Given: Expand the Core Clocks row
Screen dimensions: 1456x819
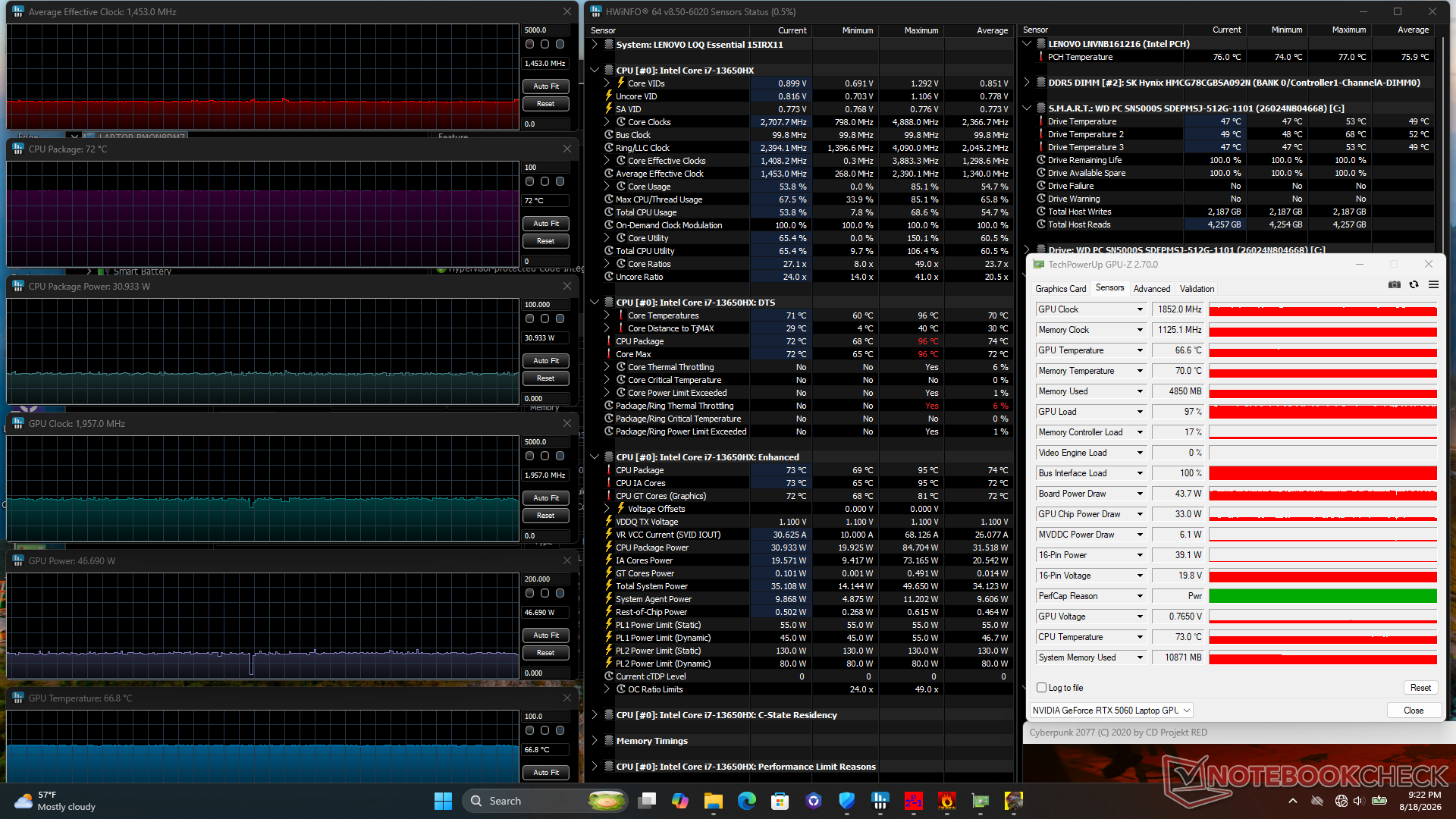Looking at the screenshot, I should click(607, 122).
